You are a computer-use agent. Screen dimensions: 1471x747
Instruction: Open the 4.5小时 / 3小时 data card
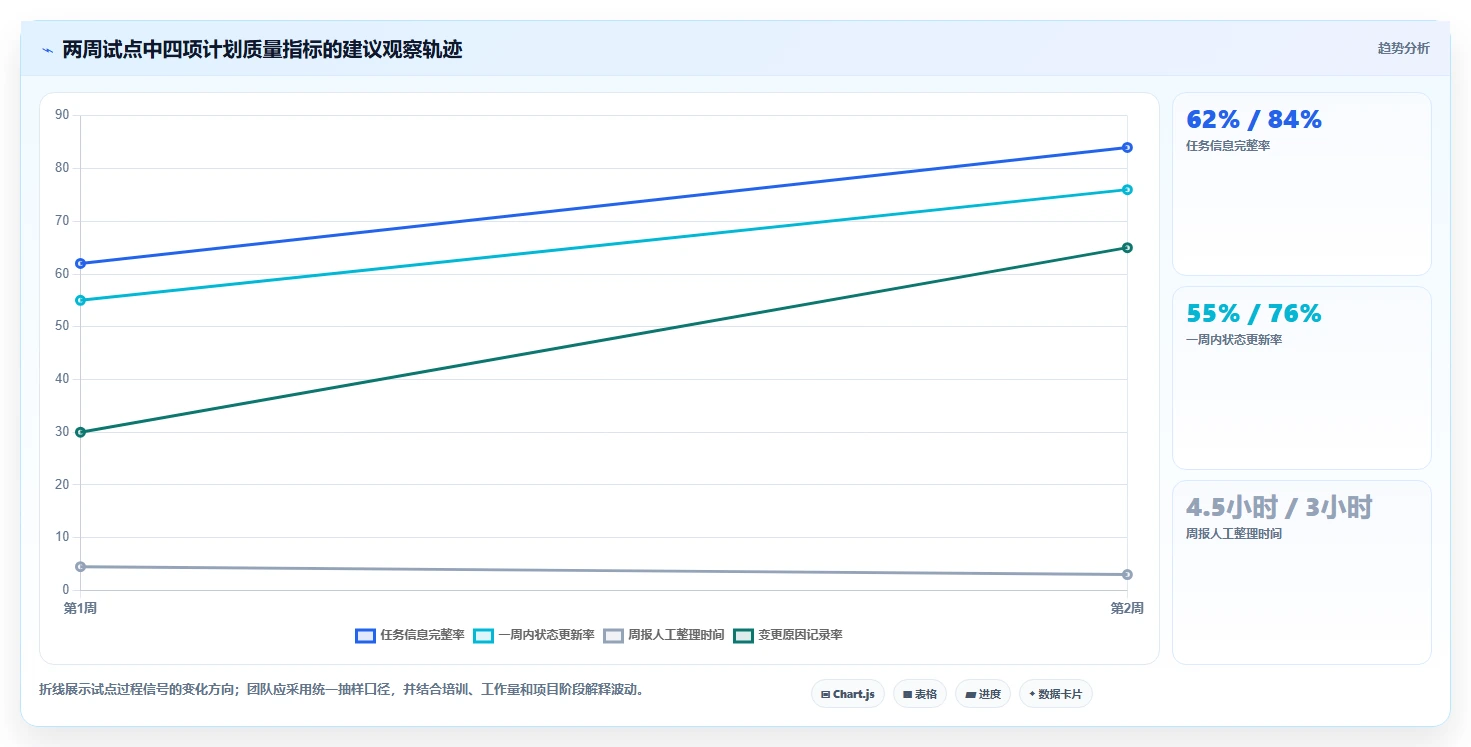pyautogui.click(x=1302, y=572)
